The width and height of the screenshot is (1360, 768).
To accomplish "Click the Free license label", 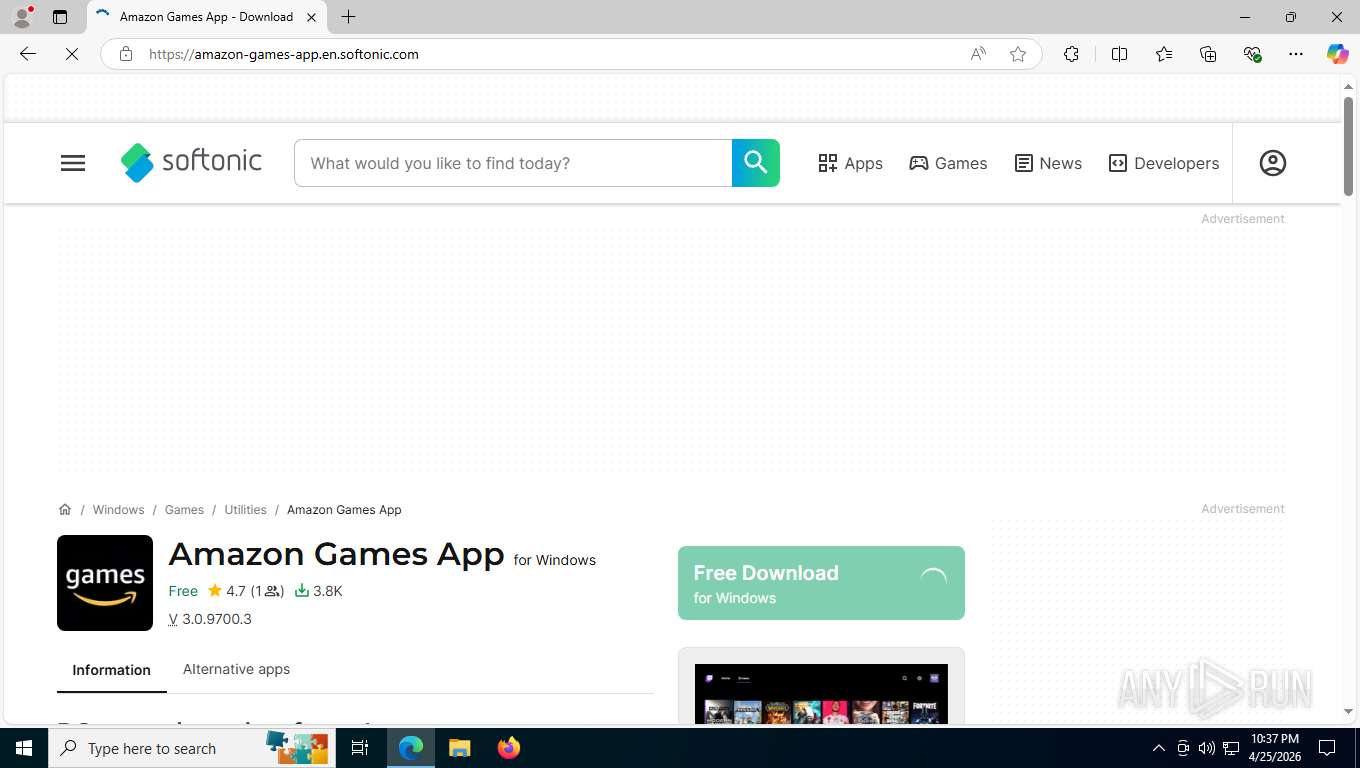I will click(183, 591).
